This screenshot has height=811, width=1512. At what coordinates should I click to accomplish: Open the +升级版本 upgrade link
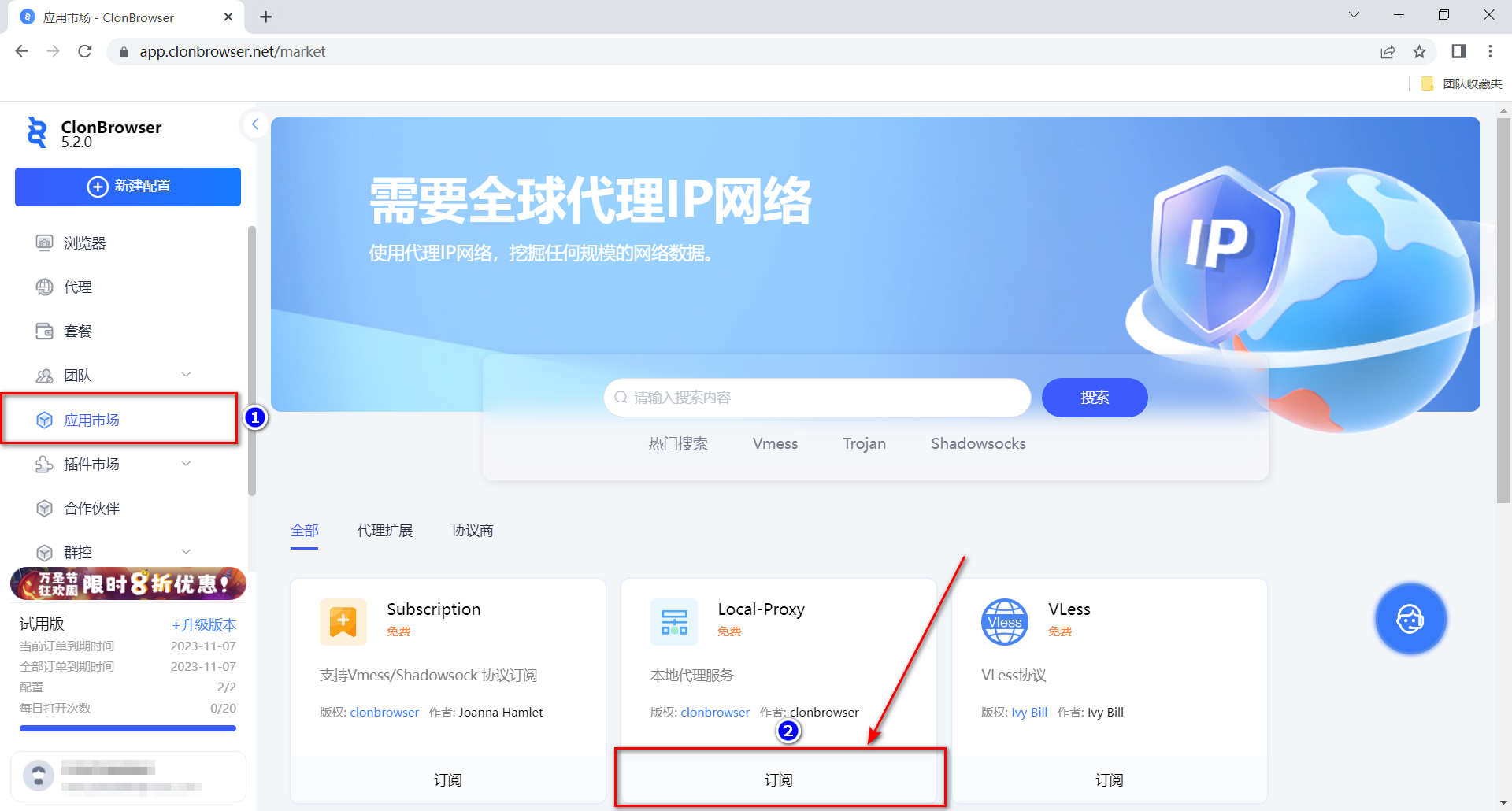(204, 624)
